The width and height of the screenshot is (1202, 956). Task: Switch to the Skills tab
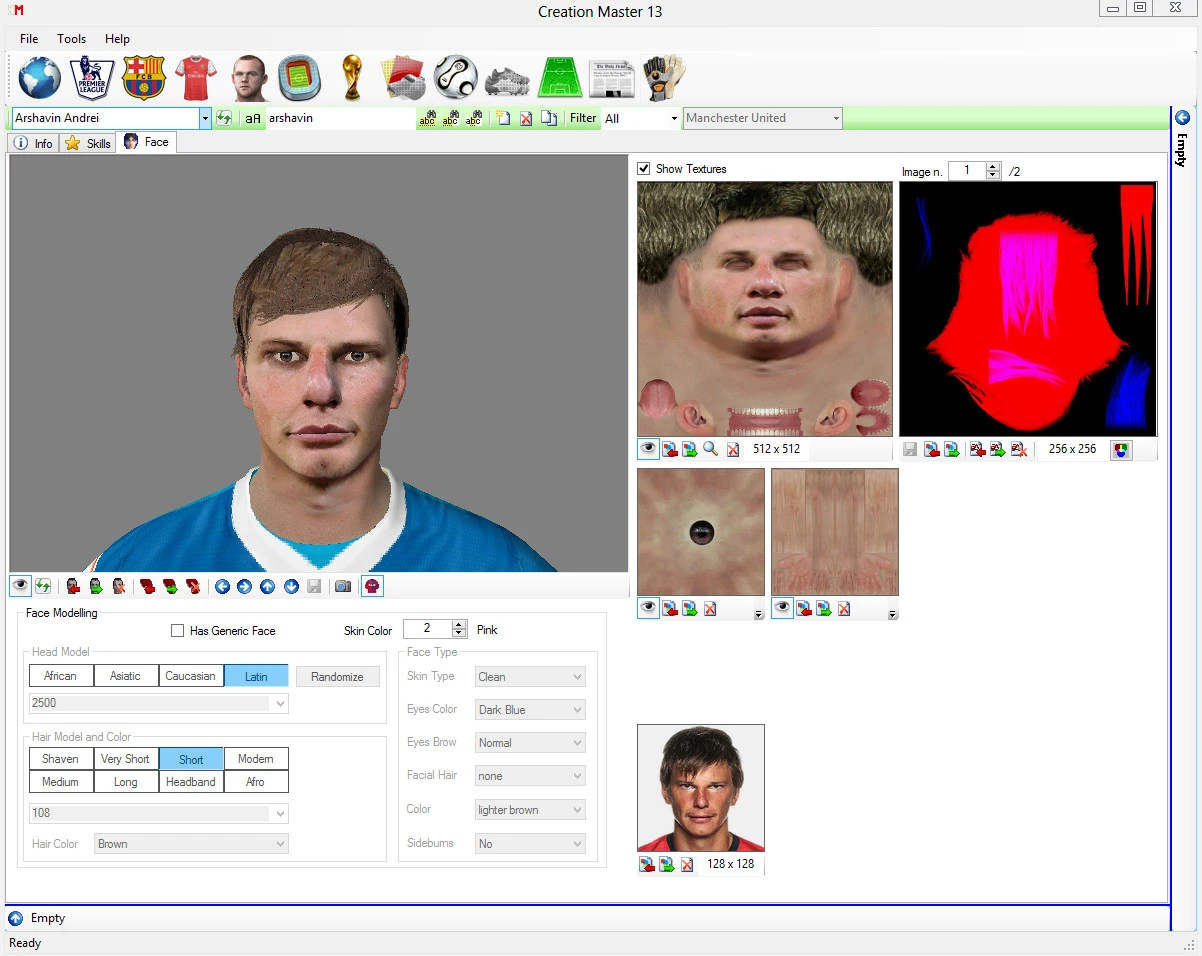tap(87, 142)
